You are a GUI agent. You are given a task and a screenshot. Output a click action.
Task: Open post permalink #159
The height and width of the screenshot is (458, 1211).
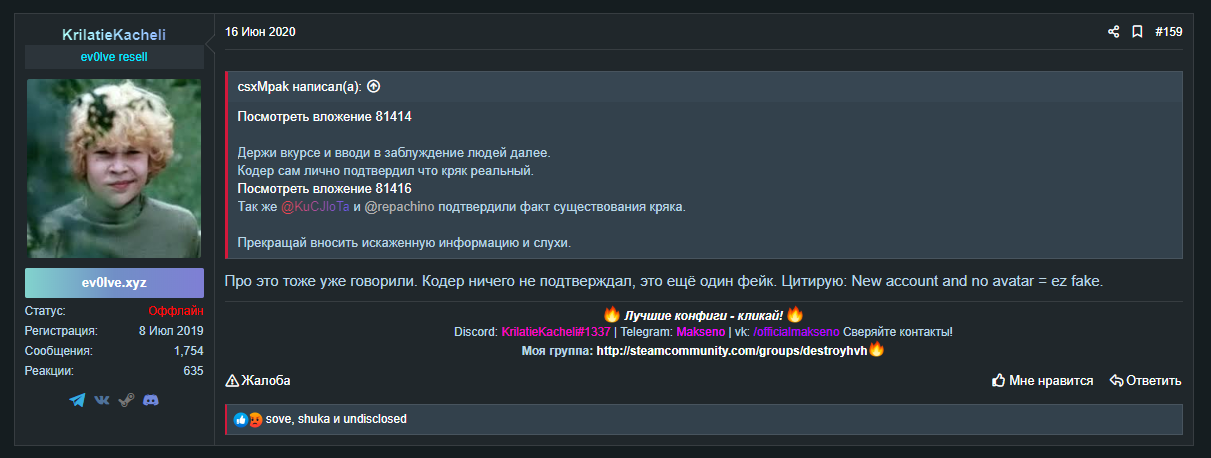(x=1168, y=32)
